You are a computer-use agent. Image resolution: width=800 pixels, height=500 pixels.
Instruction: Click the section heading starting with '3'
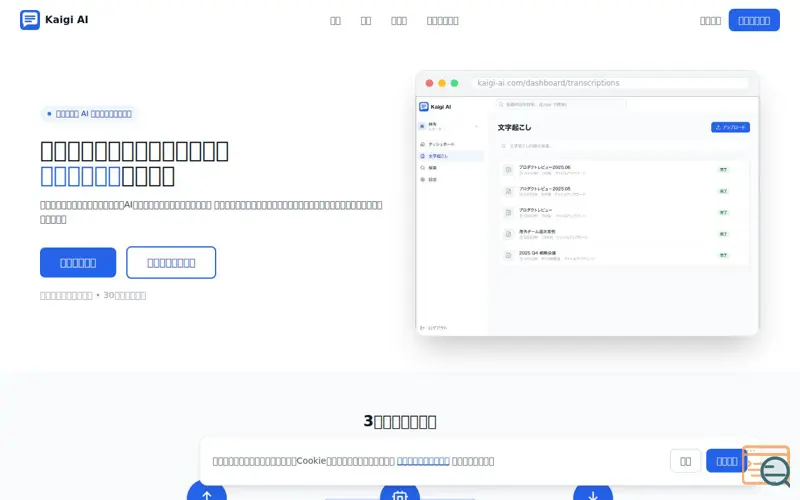click(x=400, y=421)
